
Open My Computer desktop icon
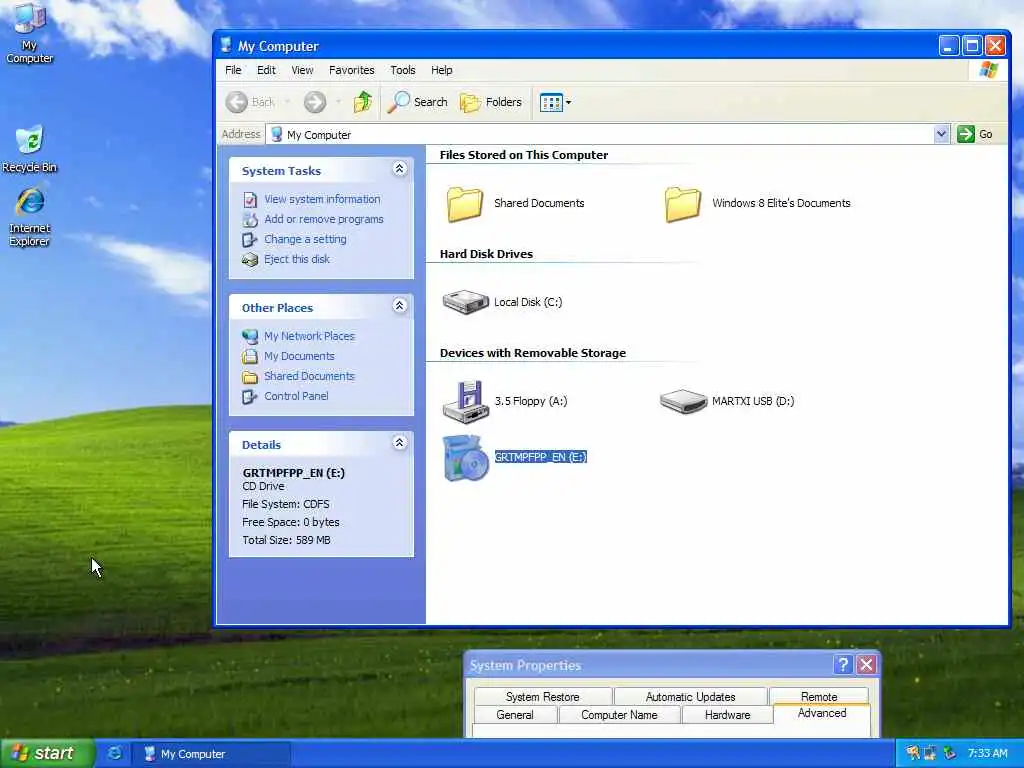point(29,34)
